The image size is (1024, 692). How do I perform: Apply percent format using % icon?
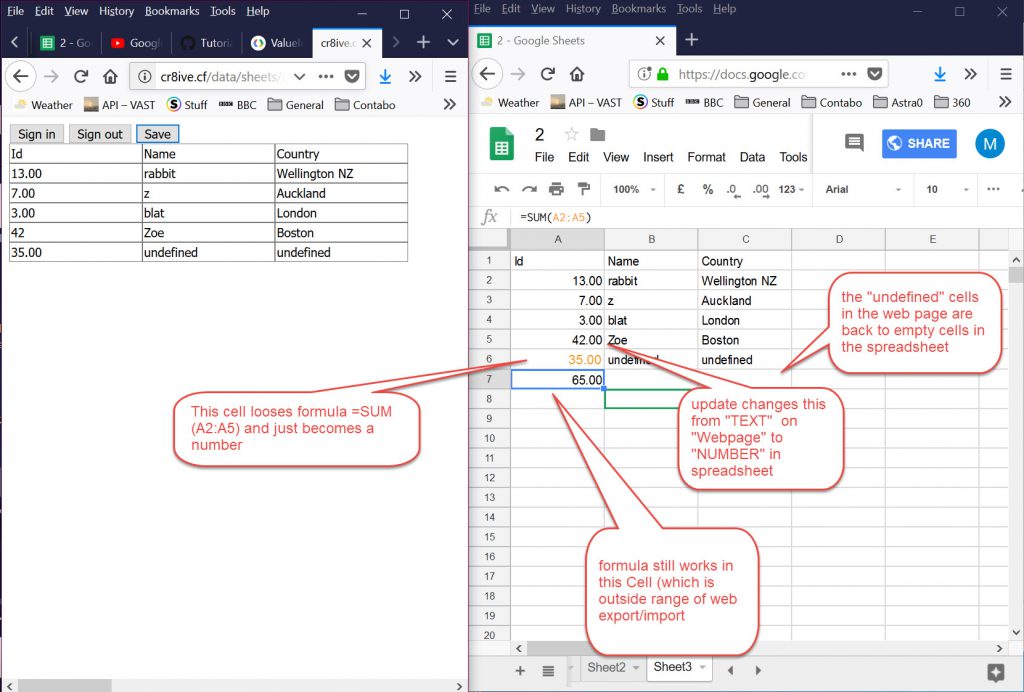tap(707, 189)
